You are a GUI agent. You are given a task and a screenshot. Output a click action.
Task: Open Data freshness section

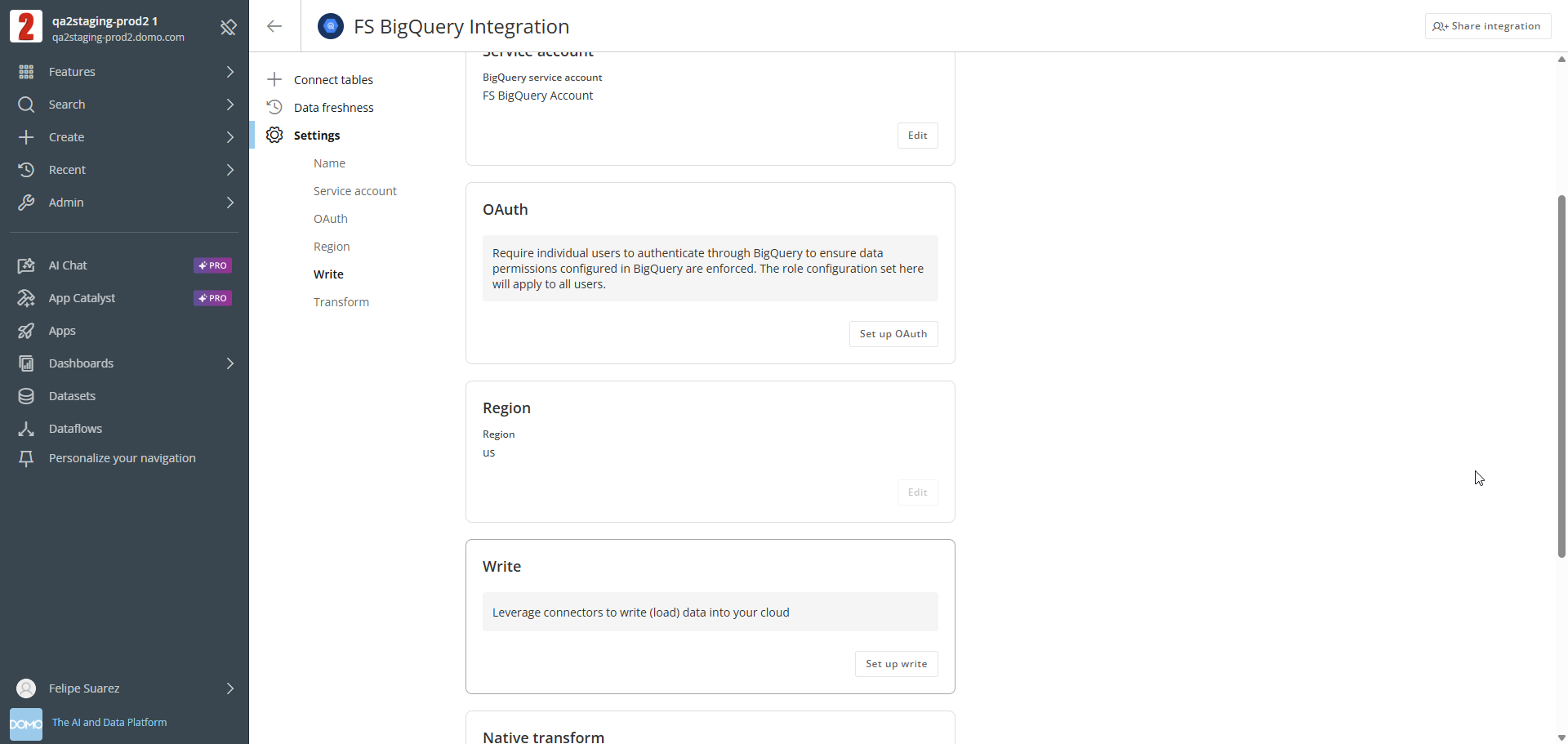(x=333, y=108)
